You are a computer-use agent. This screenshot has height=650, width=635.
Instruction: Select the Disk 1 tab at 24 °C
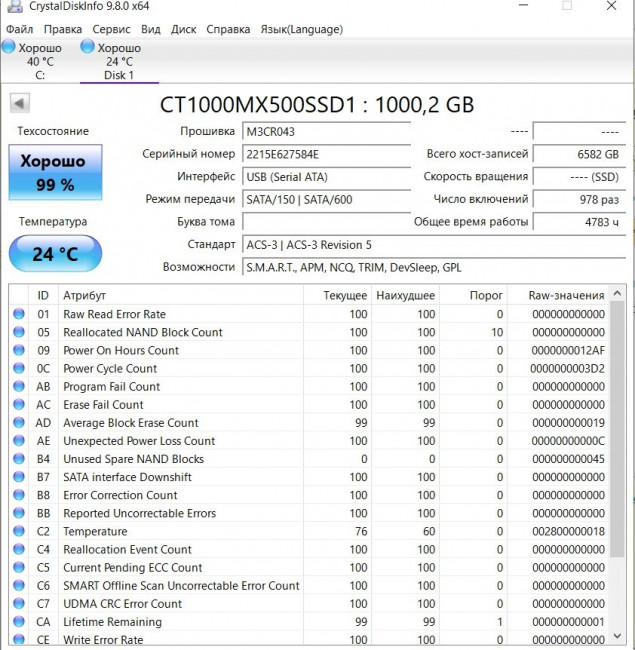119,61
